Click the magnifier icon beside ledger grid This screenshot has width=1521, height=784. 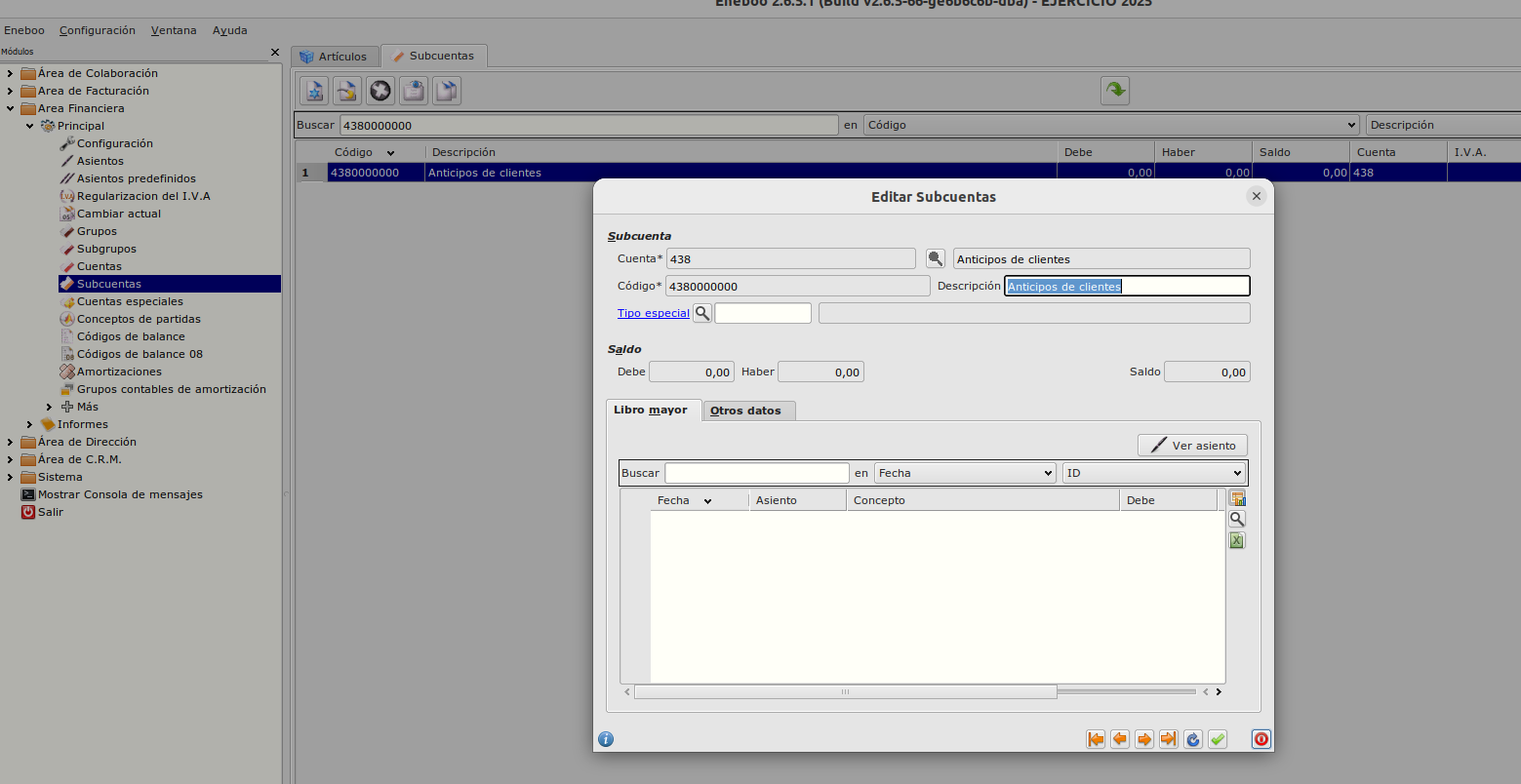pyautogui.click(x=1237, y=519)
